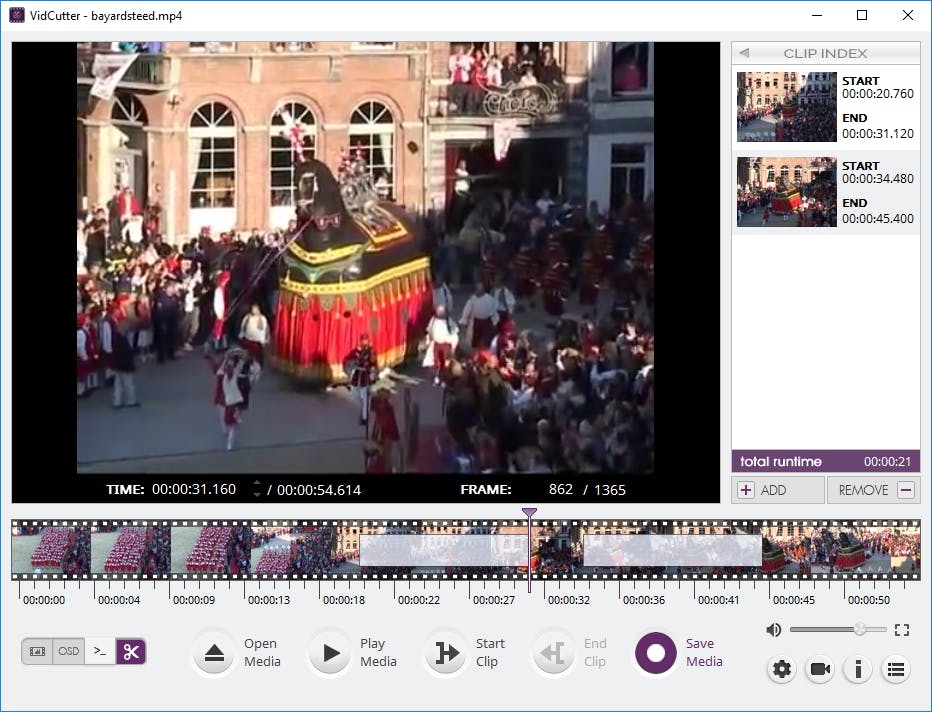
Task: Click the 00:00:00 timeline tick label
Action: point(44,600)
